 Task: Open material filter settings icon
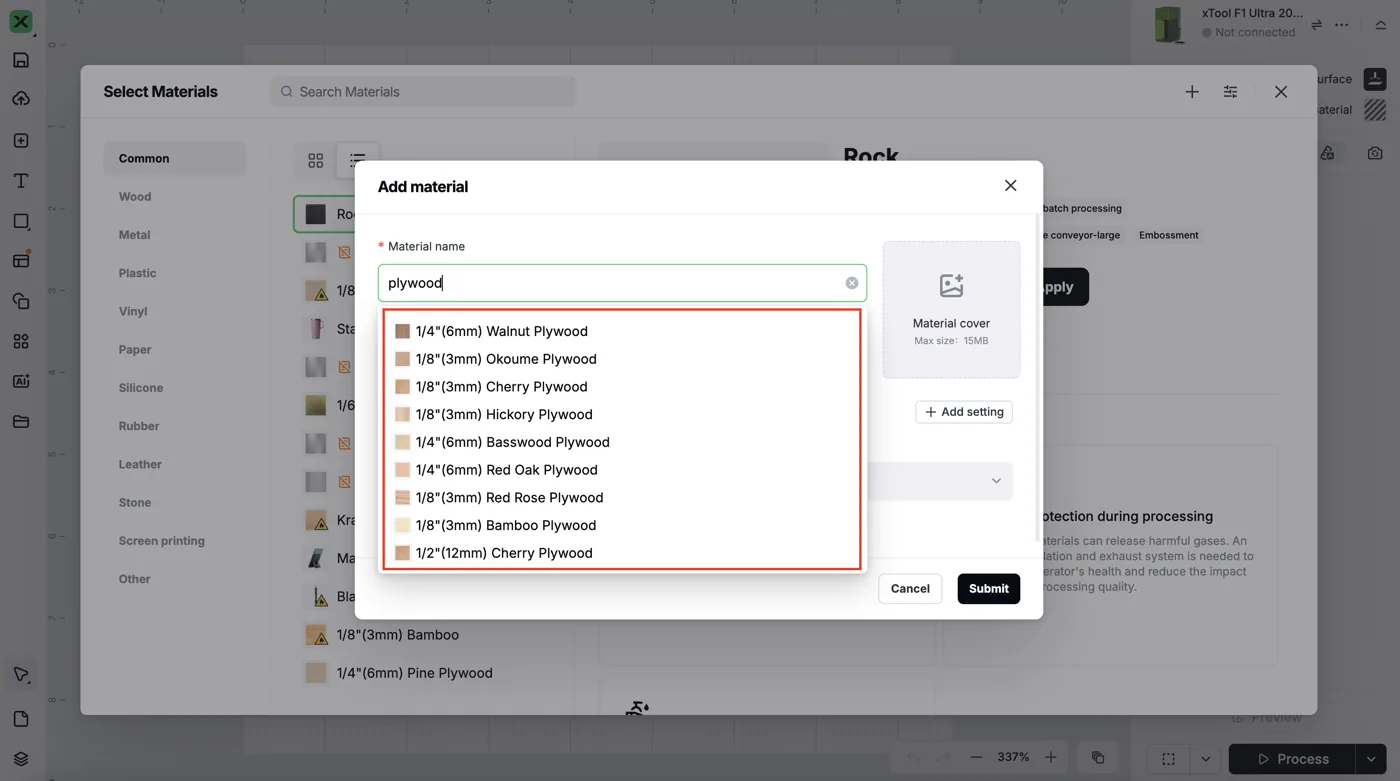(x=1230, y=92)
